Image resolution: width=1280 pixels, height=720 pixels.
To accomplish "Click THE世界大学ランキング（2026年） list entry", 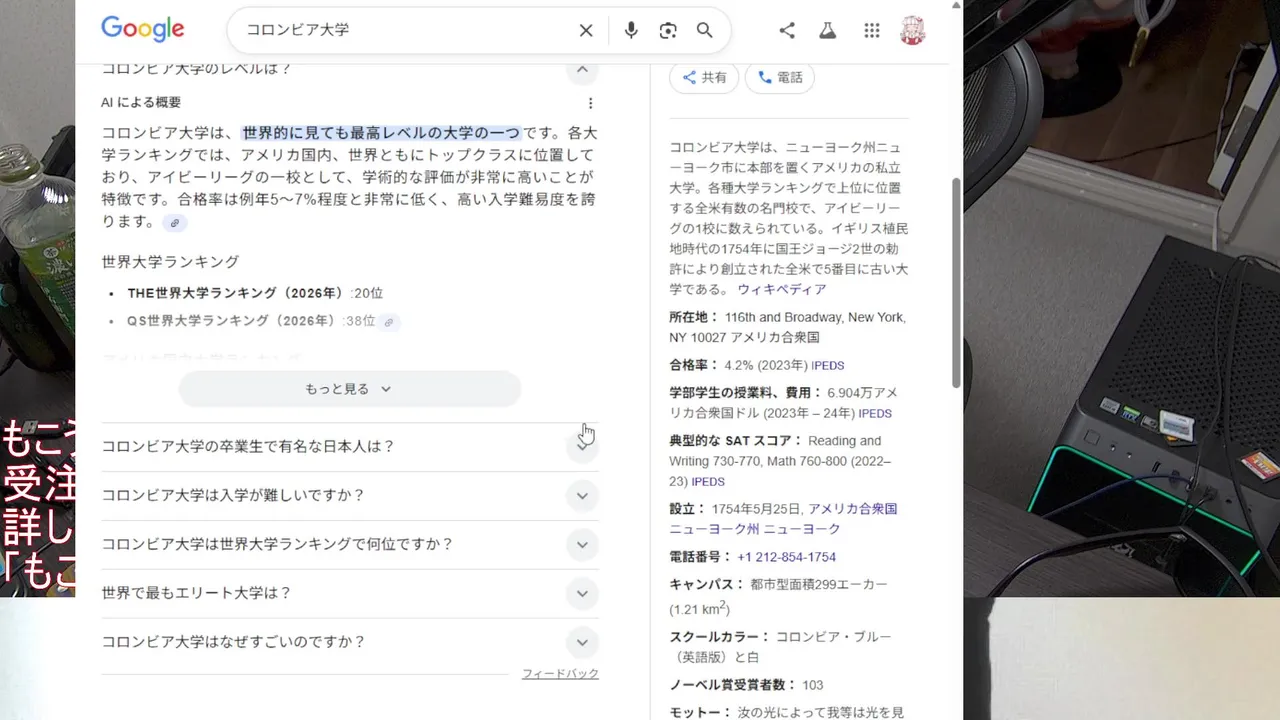I will pyautogui.click(x=254, y=293).
